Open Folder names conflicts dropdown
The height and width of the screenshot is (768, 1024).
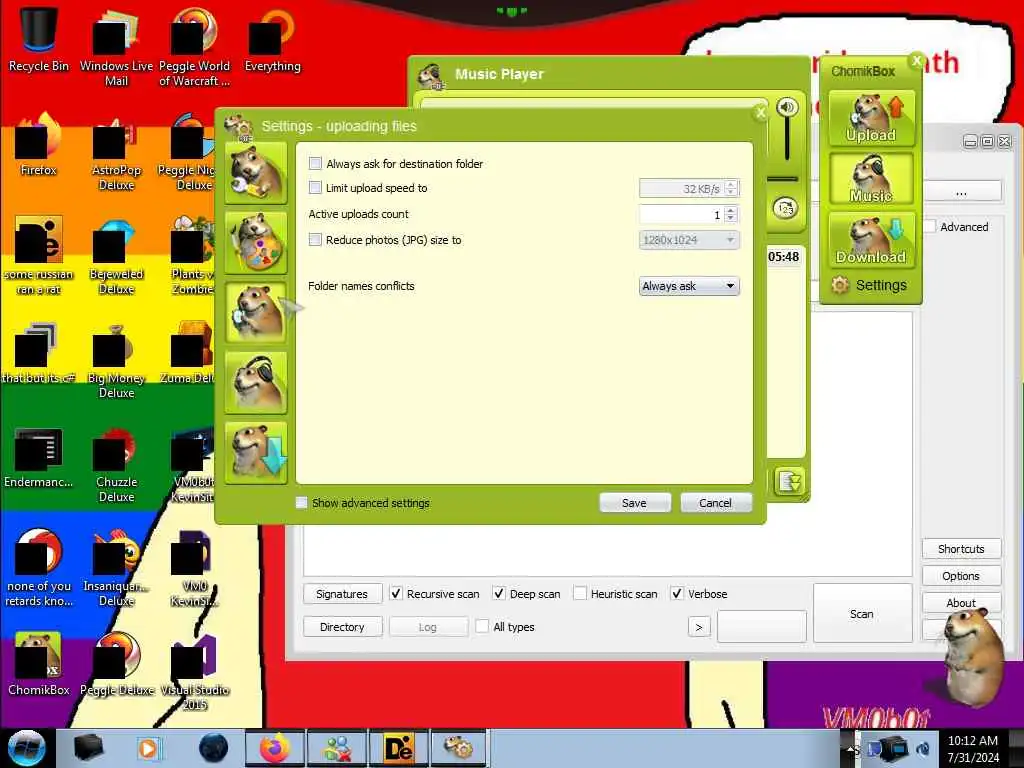[x=689, y=286]
